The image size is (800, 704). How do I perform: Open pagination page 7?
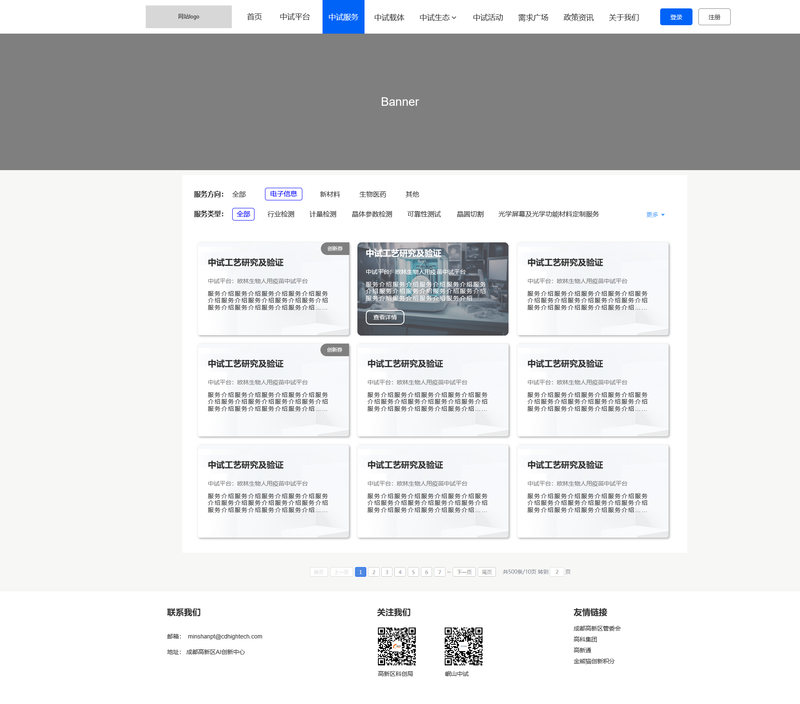point(440,572)
